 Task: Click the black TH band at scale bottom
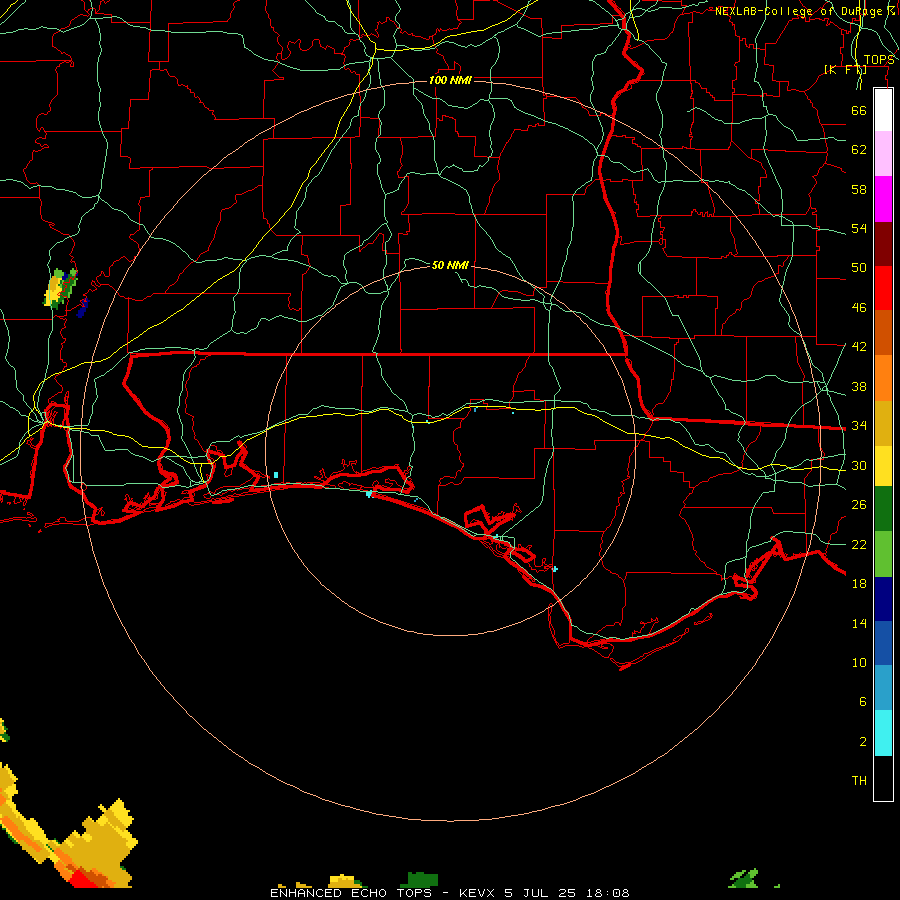pyautogui.click(x=883, y=778)
